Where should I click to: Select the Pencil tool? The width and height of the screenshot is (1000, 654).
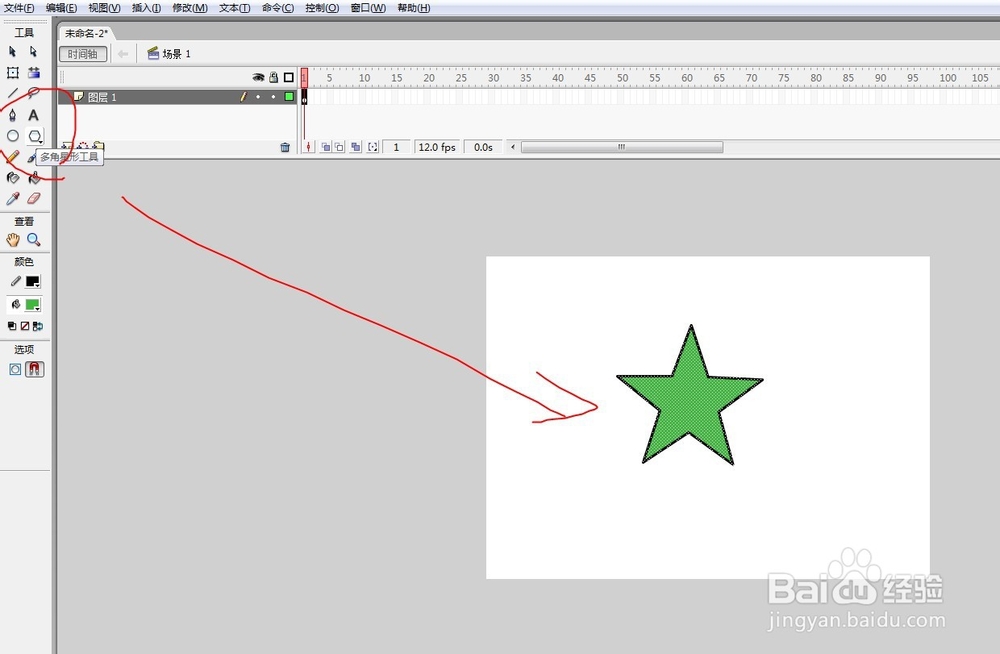tap(12, 156)
